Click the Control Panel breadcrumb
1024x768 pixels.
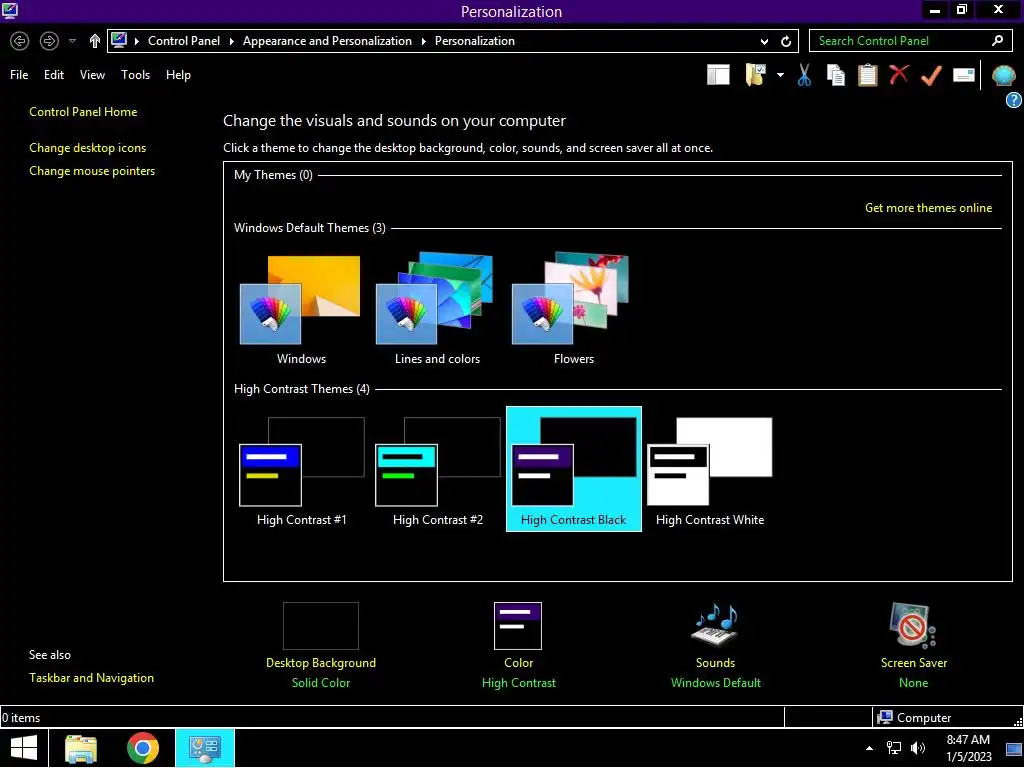(184, 40)
